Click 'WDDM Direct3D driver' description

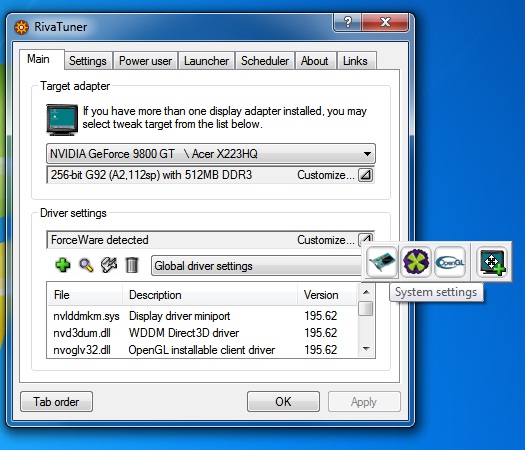(184, 333)
